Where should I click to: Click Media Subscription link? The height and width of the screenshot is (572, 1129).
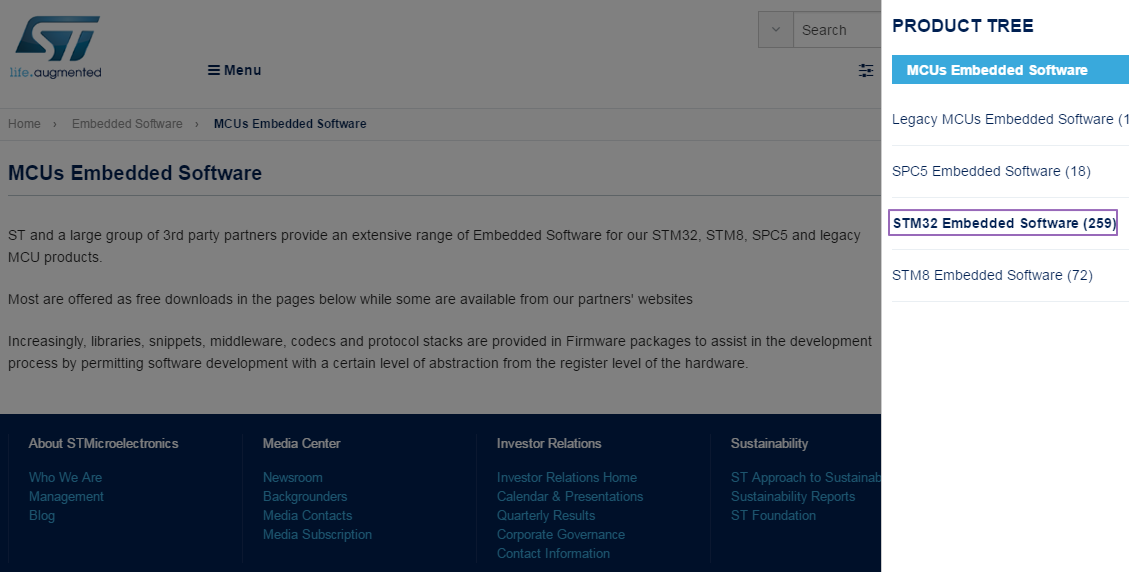(317, 534)
